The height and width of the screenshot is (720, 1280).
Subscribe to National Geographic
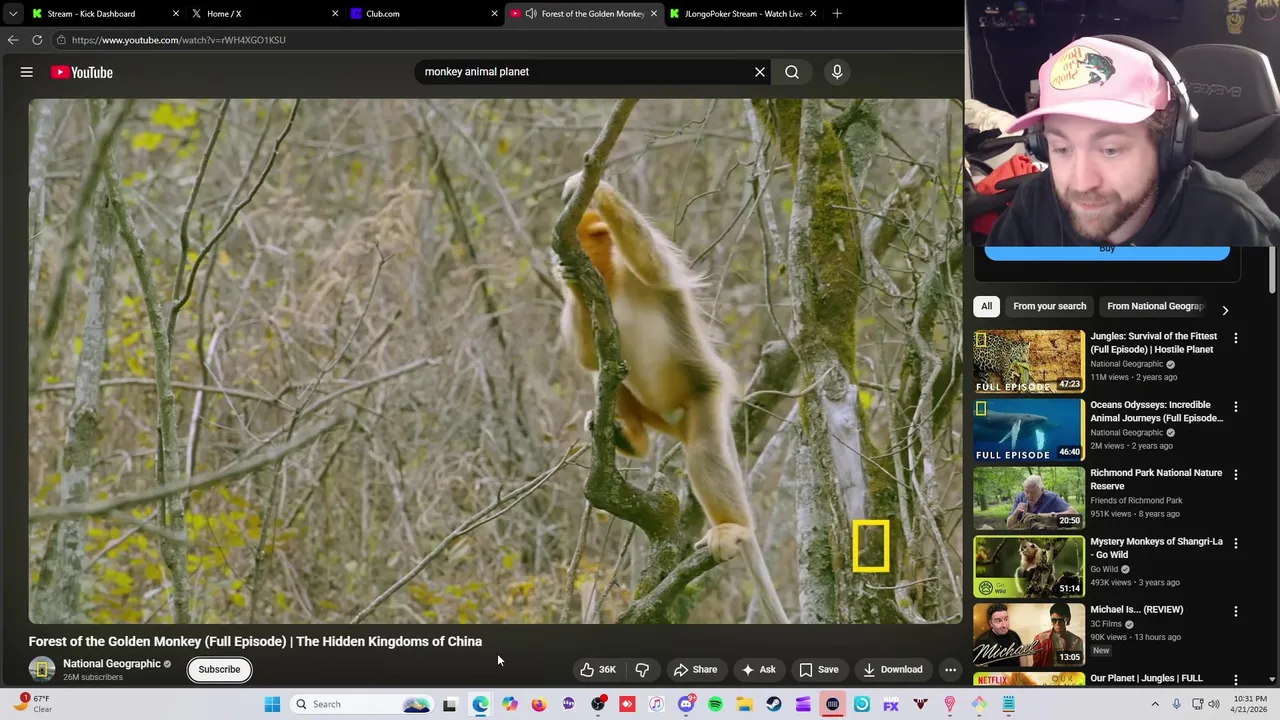pyautogui.click(x=219, y=670)
